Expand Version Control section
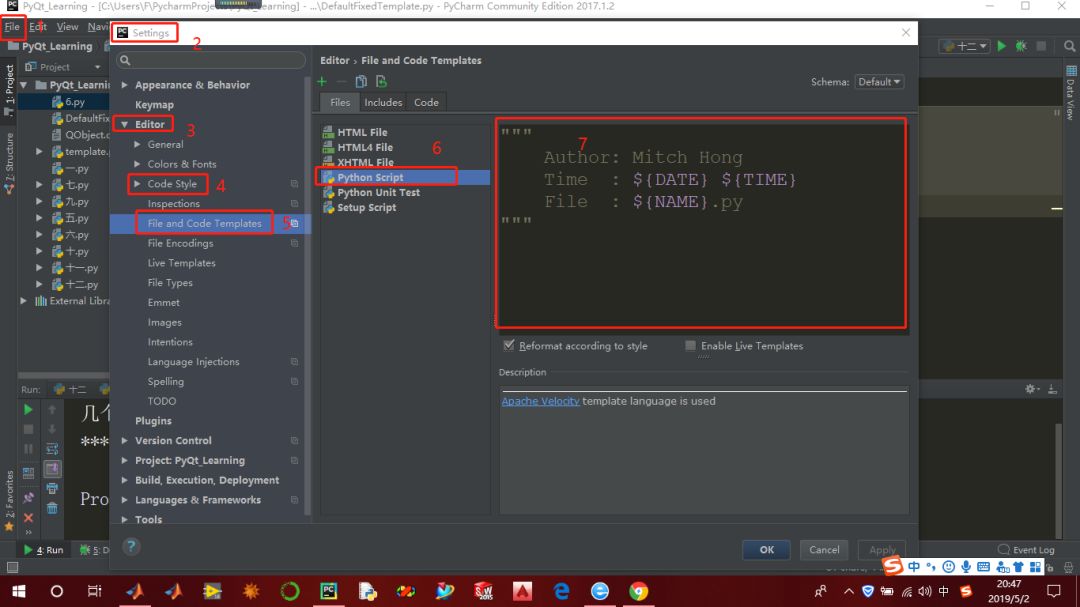This screenshot has height=607, width=1080. coord(125,440)
